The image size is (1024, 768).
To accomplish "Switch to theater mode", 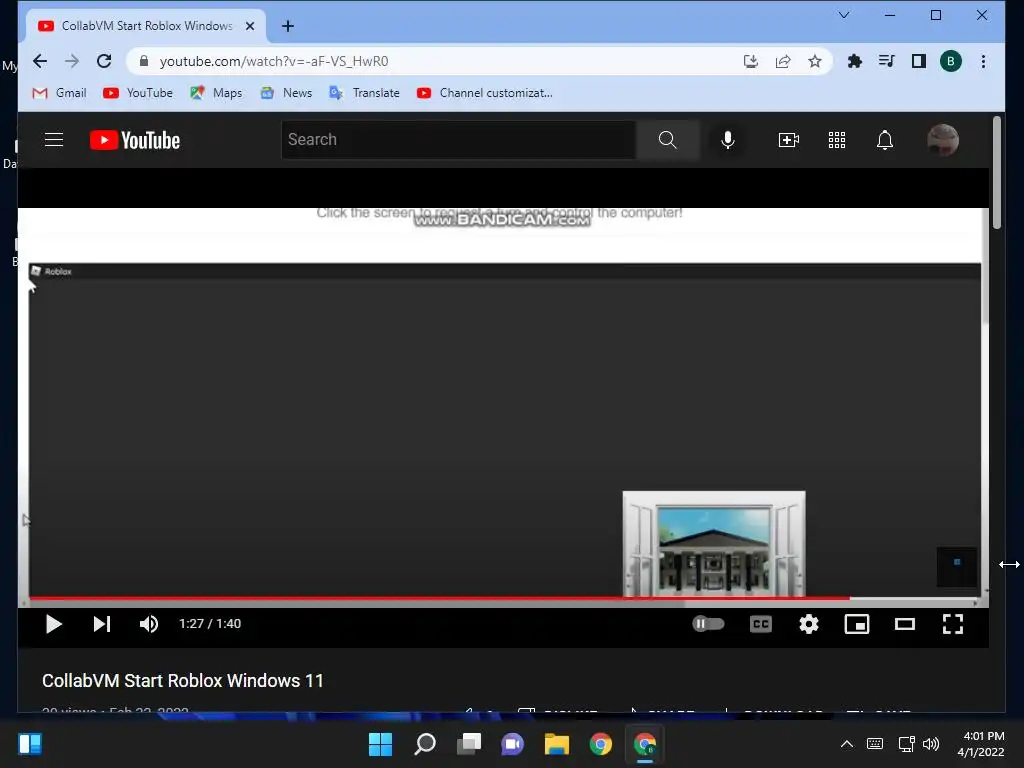I will 904,624.
